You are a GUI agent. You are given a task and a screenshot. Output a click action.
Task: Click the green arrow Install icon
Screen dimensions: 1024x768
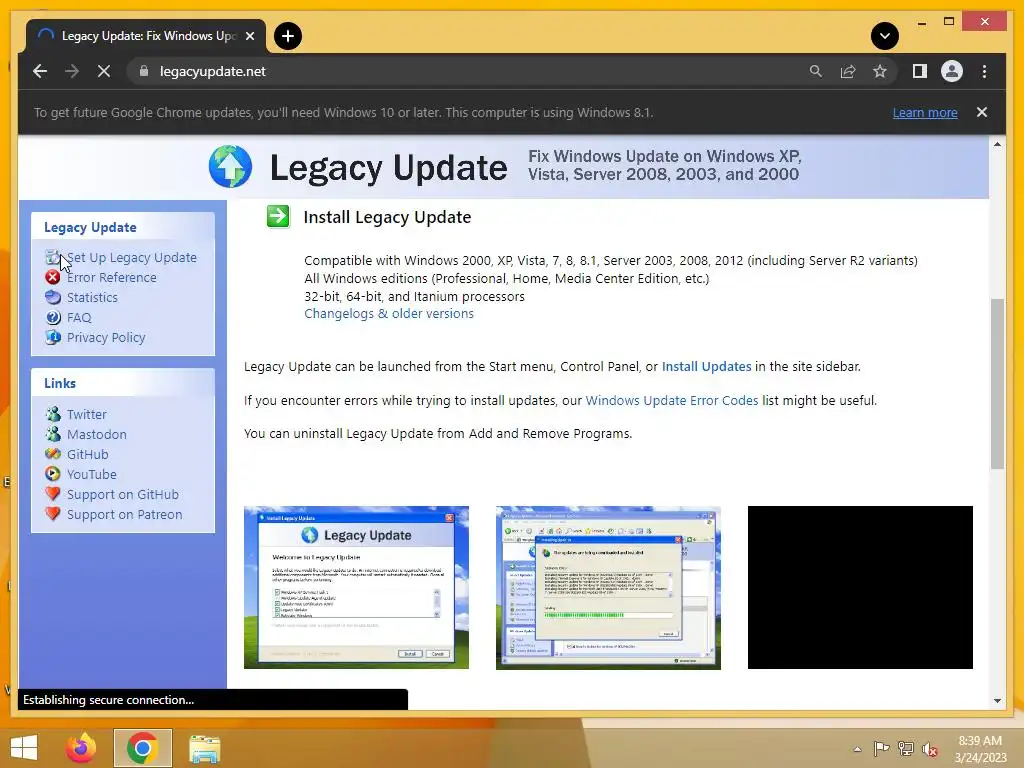pyautogui.click(x=278, y=217)
